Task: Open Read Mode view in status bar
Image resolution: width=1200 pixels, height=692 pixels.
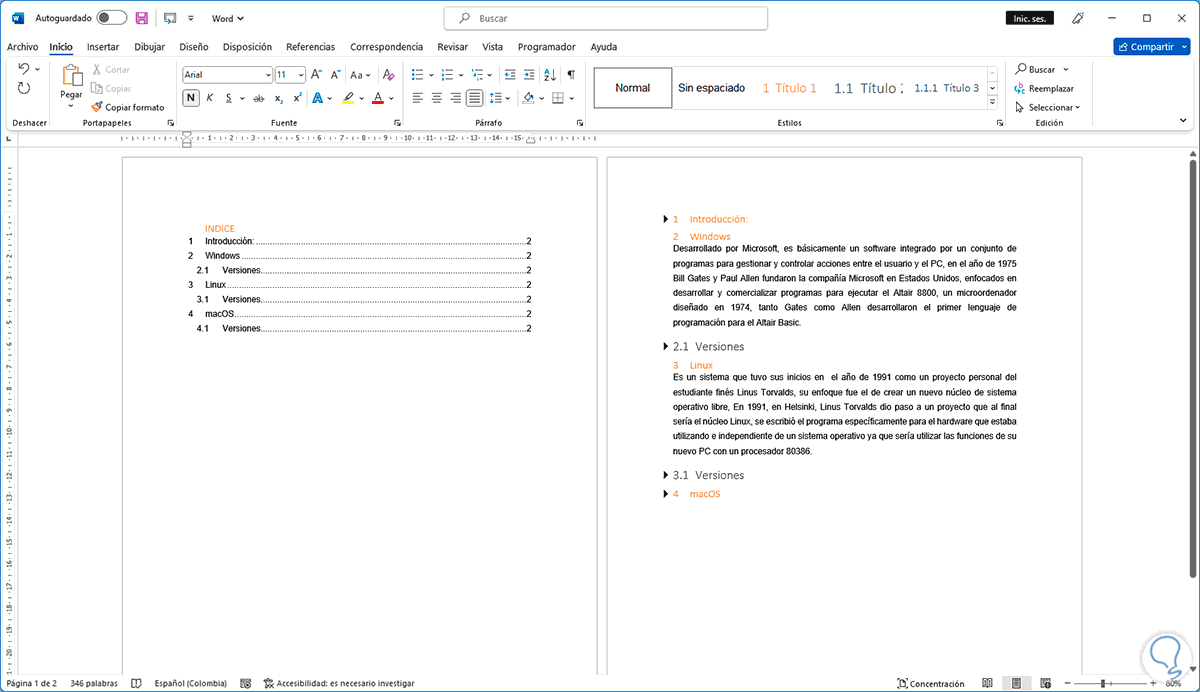Action: point(987,683)
